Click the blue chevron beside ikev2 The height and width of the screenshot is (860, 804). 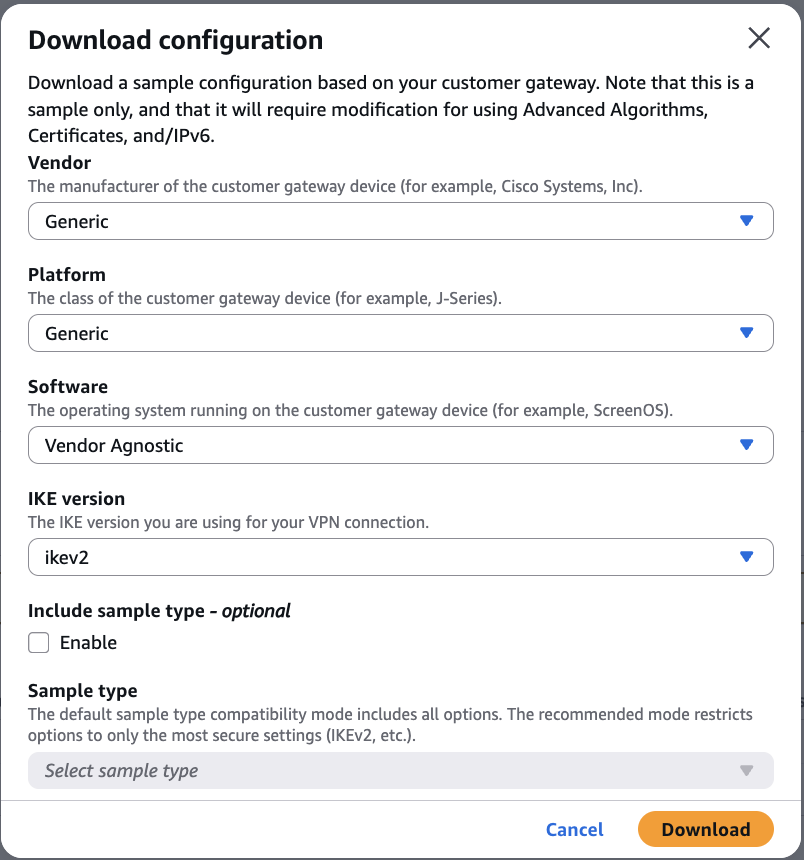747,557
